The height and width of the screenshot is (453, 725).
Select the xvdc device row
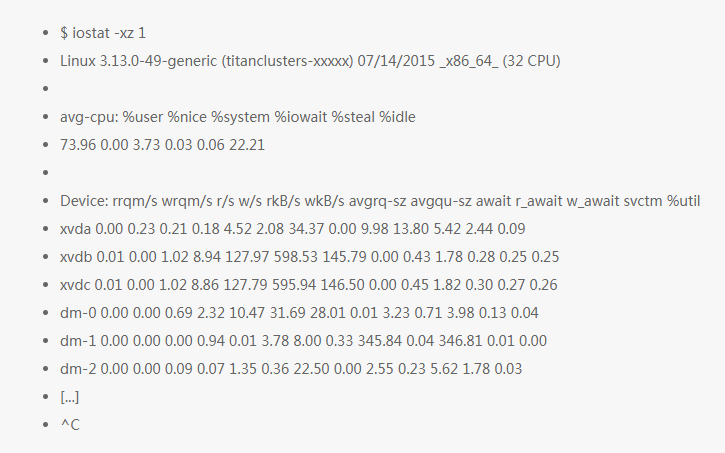coord(309,285)
